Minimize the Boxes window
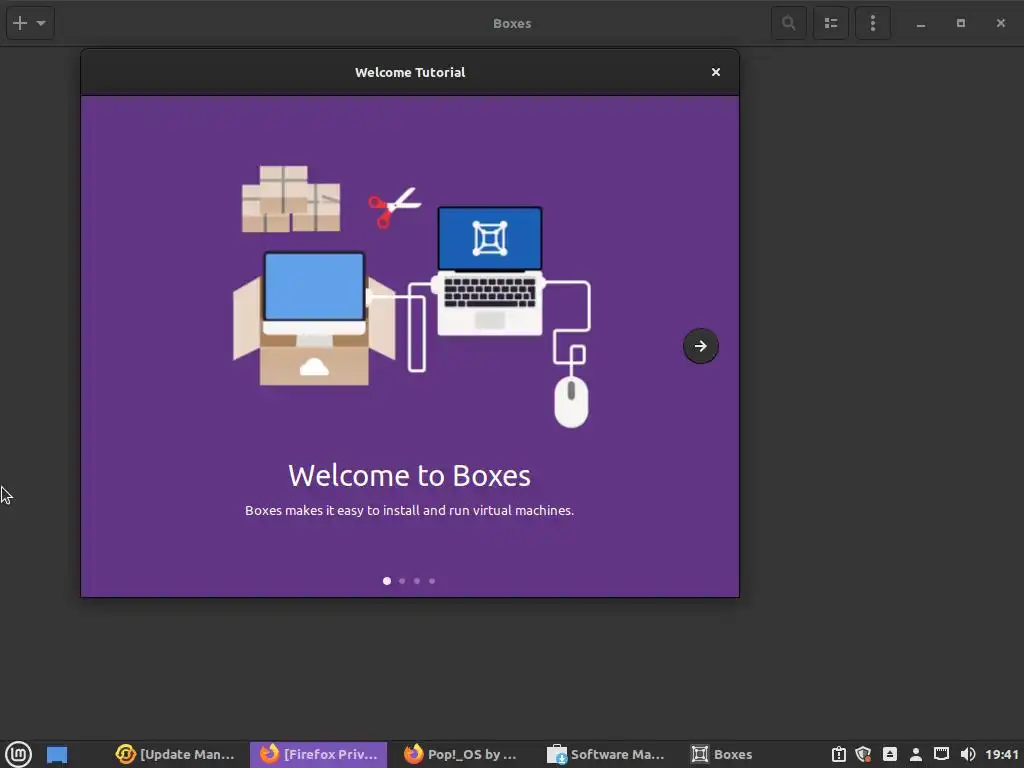Screen dimensions: 1024x768 tap(921, 24)
